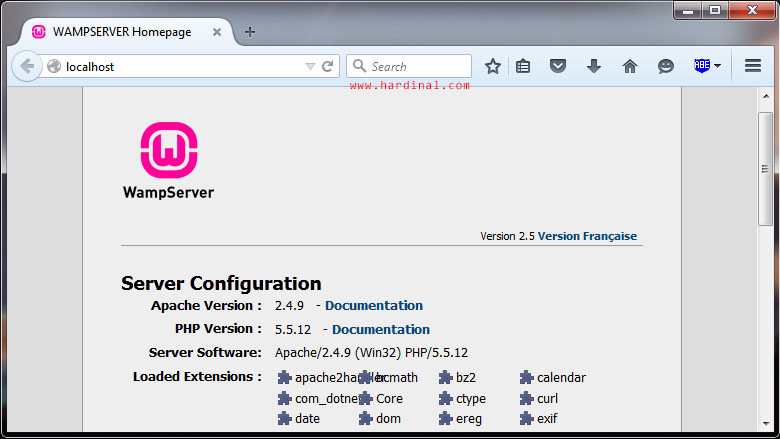The height and width of the screenshot is (439, 780).
Task: Select the text 'Server Configuration'
Action: coord(221,283)
